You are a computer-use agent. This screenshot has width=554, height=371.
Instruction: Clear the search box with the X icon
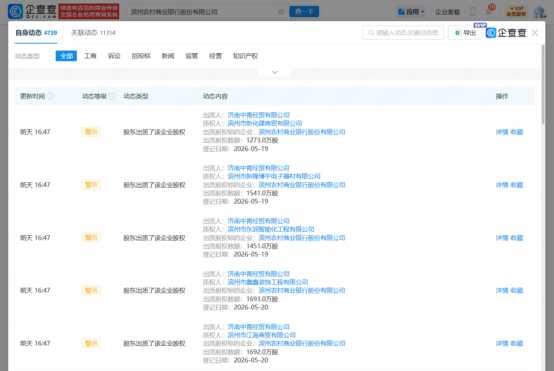pyautogui.click(x=281, y=12)
